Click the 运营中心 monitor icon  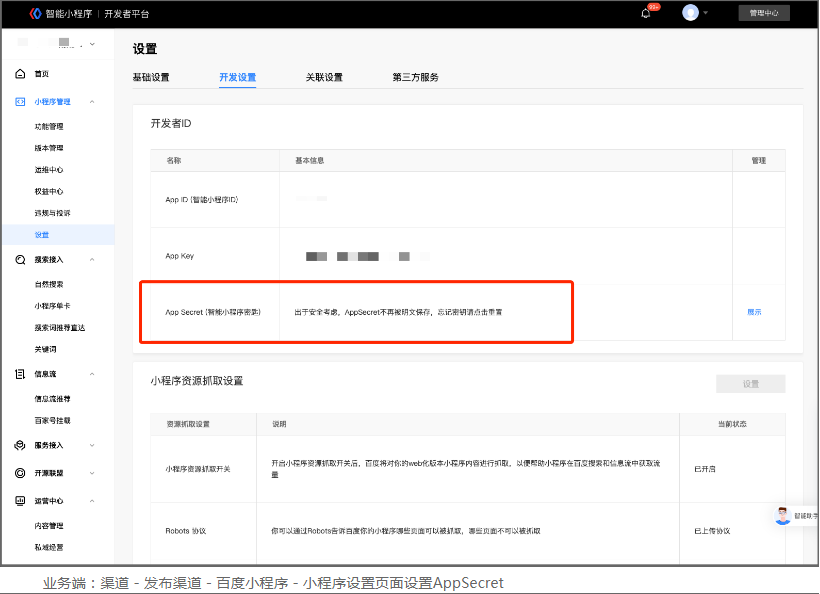pyautogui.click(x=20, y=501)
